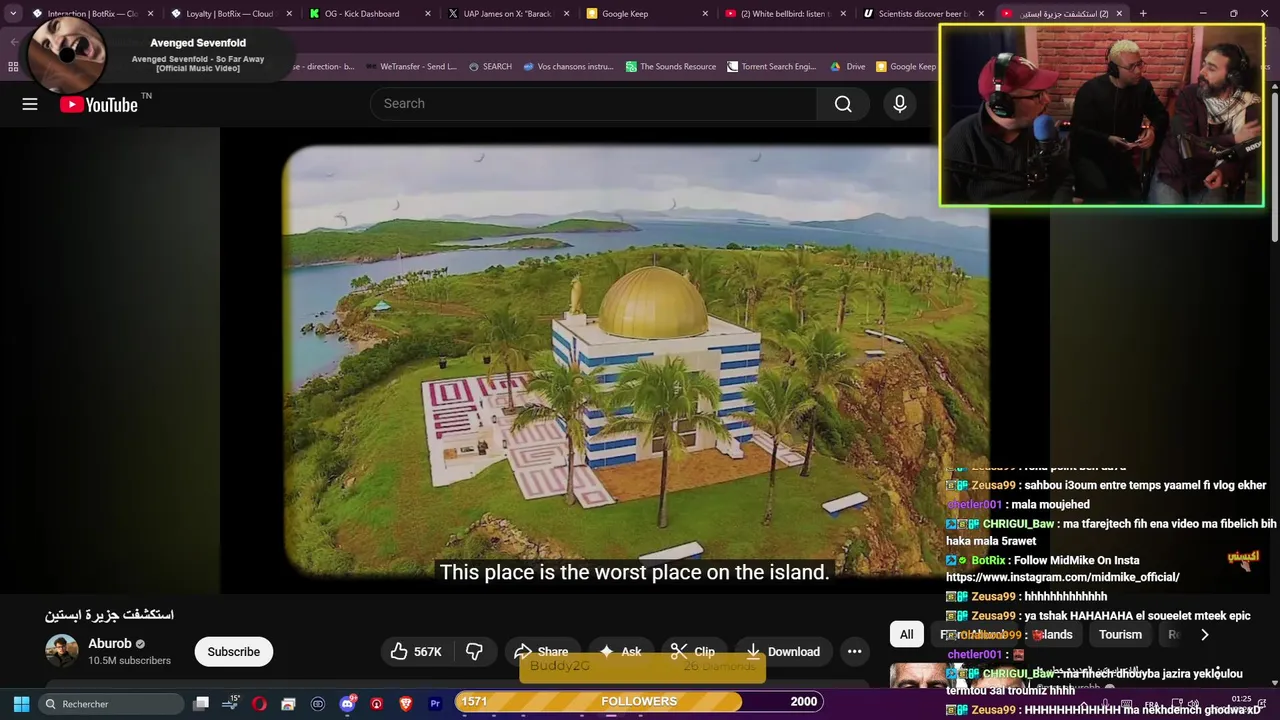This screenshot has width=1280, height=720.
Task: Switch to White bellbird YouTube tab
Action: [785, 14]
